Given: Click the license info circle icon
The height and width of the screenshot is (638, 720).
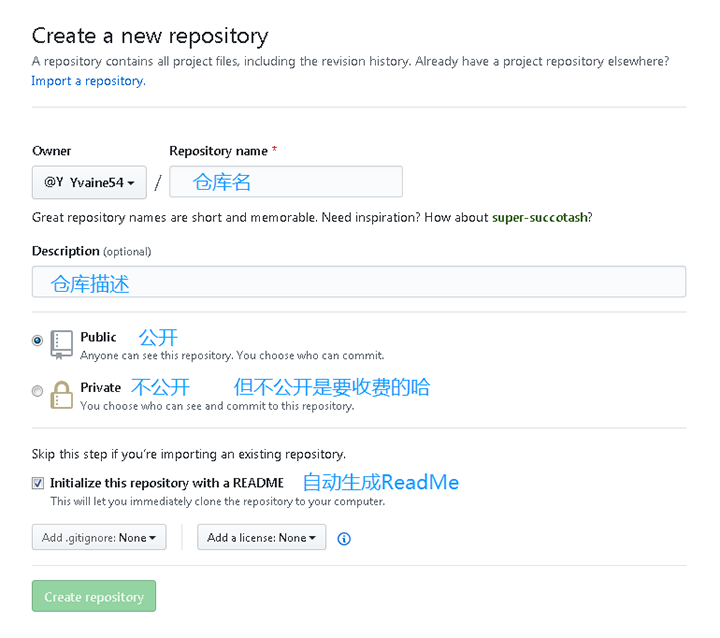Looking at the screenshot, I should tap(343, 538).
